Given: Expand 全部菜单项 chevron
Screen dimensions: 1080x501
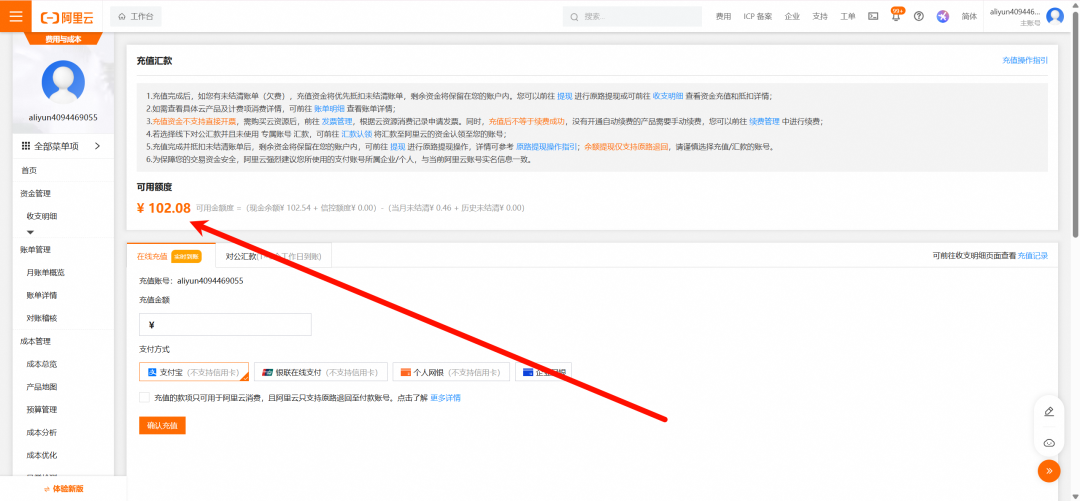Looking at the screenshot, I should [97, 145].
